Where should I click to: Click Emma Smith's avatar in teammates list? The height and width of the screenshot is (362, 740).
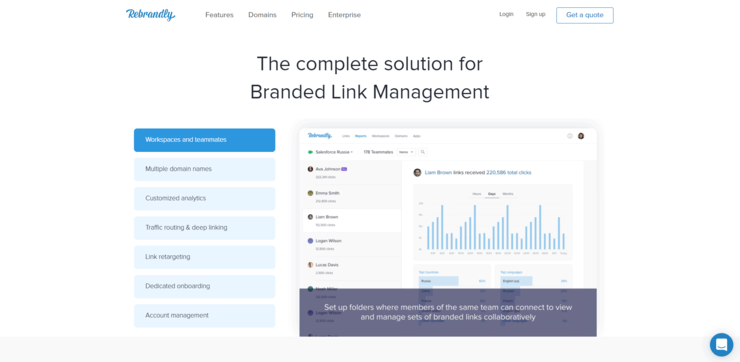[310, 193]
